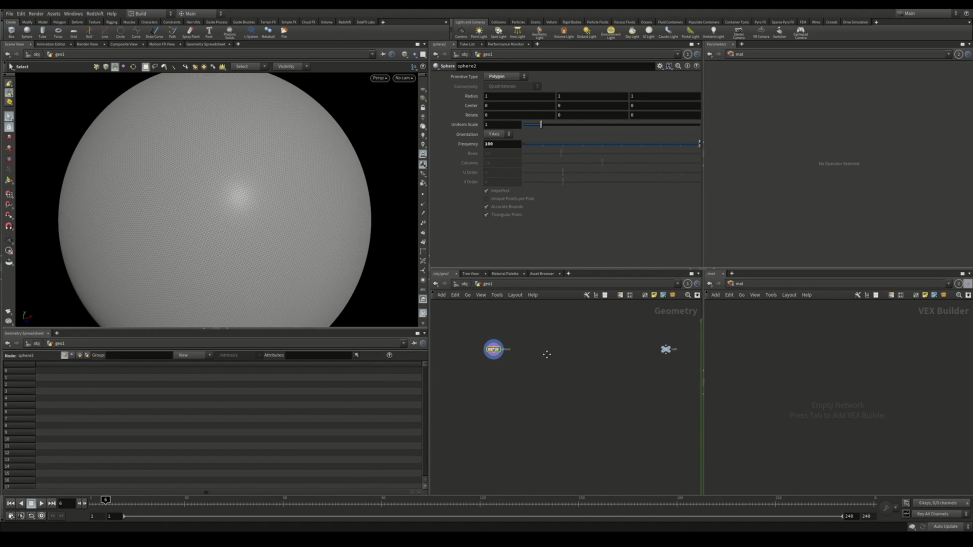This screenshot has width=973, height=547.
Task: Open the Windows menu
Action: point(73,14)
